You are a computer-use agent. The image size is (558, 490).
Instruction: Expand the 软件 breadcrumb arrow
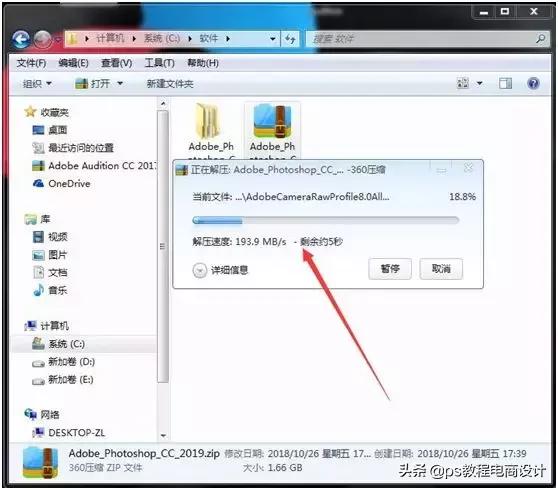[x=228, y=38]
